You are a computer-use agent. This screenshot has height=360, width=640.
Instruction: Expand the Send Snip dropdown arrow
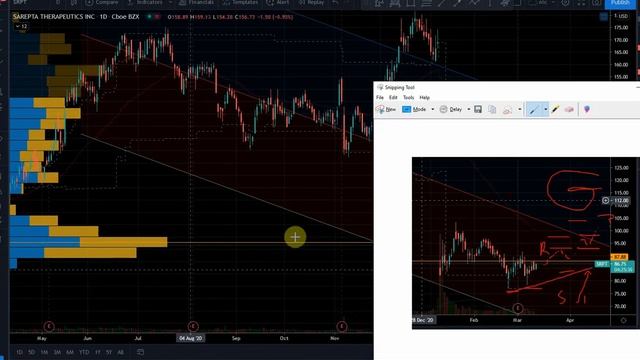click(x=520, y=109)
